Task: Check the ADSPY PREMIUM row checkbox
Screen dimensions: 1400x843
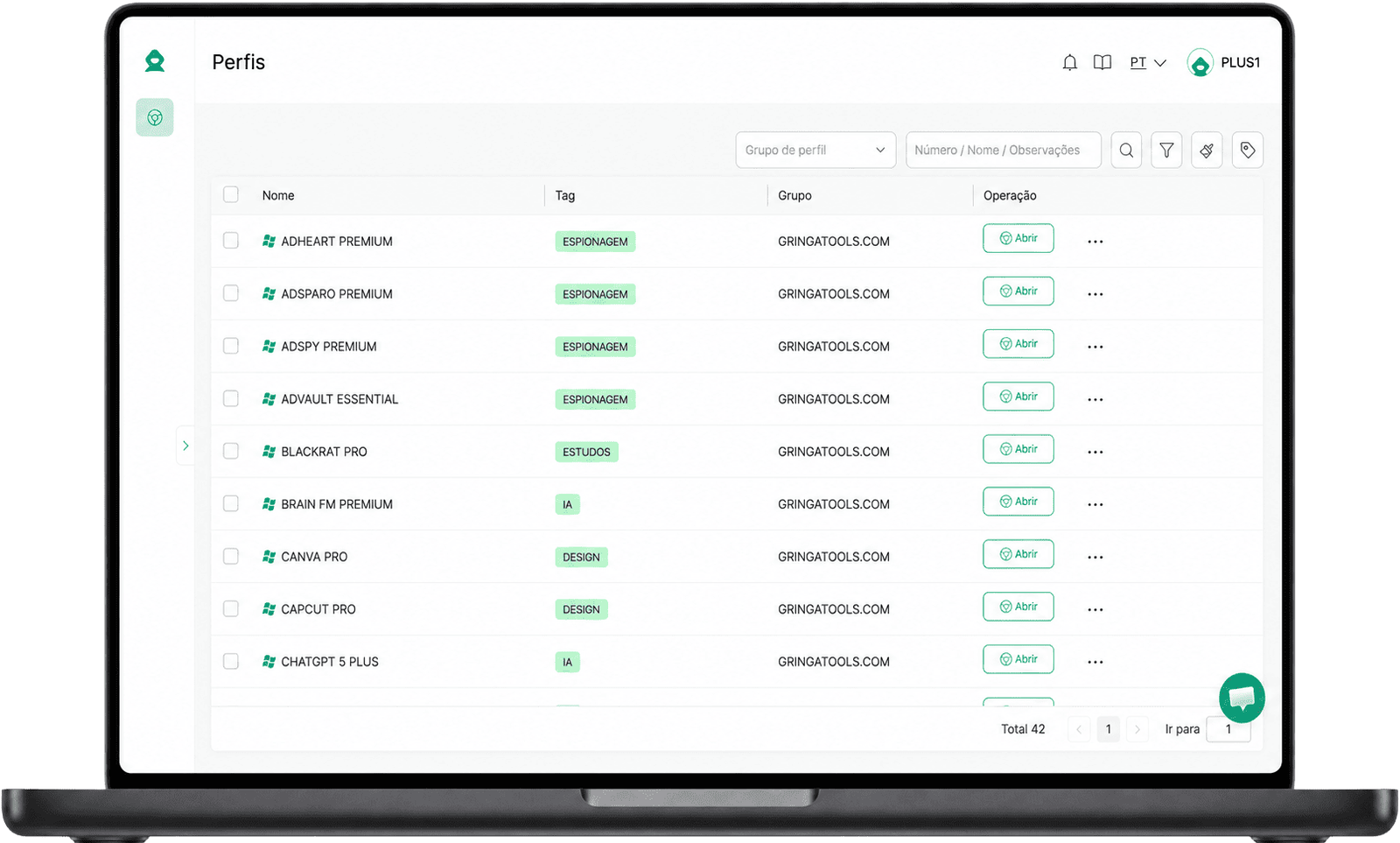Action: click(x=231, y=345)
